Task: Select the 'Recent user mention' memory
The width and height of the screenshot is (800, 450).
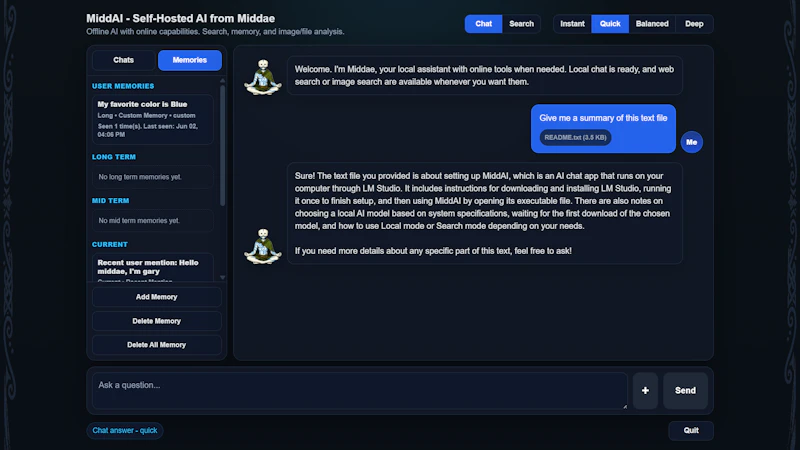Action: pyautogui.click(x=153, y=268)
